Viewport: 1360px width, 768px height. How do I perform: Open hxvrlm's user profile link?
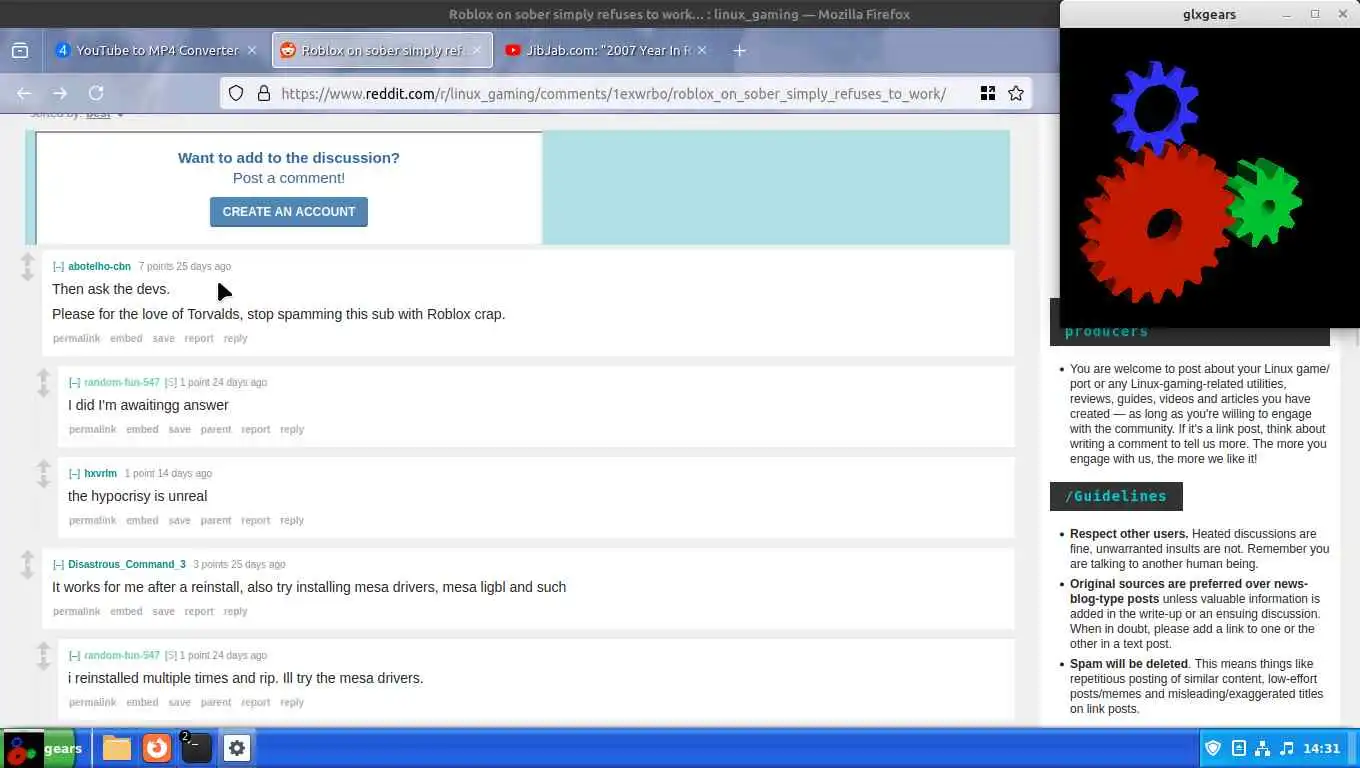[100, 474]
